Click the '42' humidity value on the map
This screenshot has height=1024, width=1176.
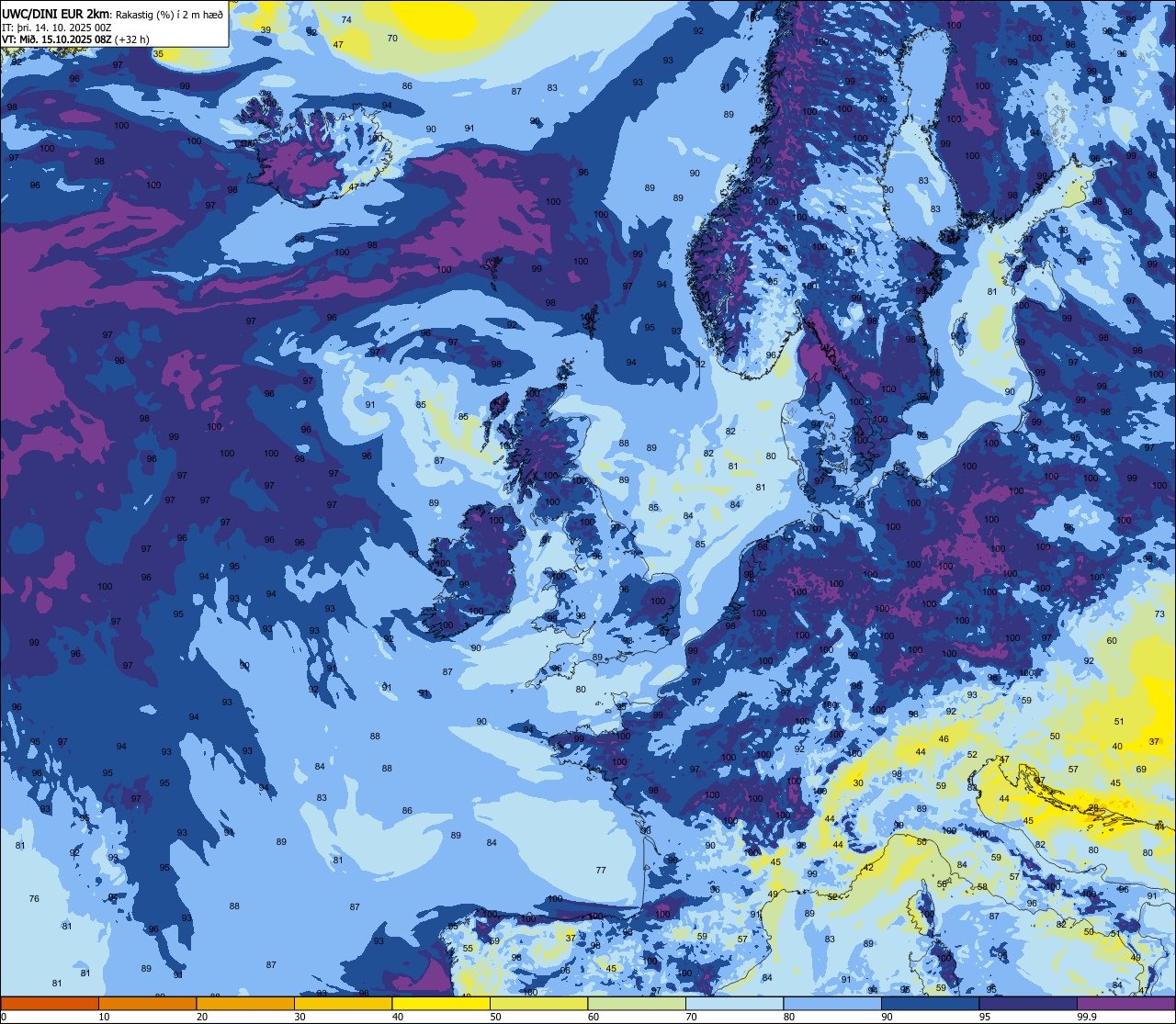coord(868,867)
